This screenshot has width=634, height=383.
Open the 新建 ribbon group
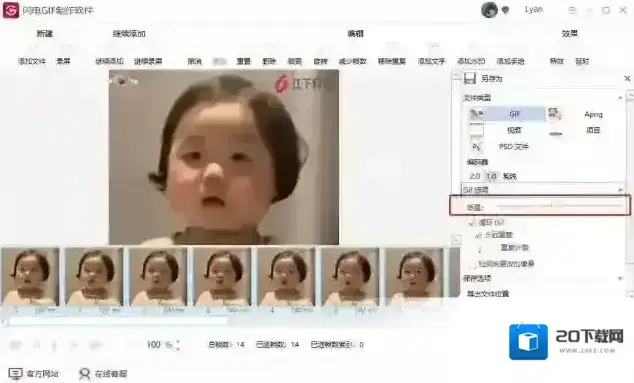point(44,34)
